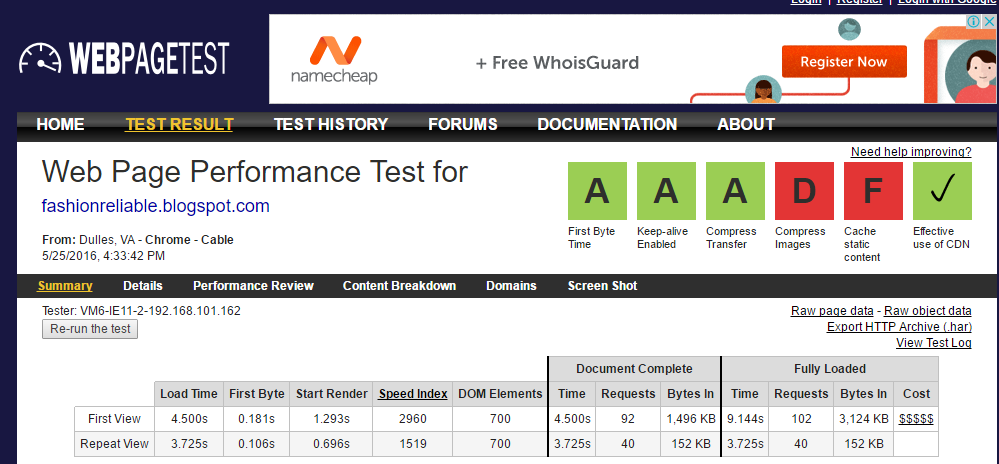Switch to the Details tab

(x=143, y=286)
